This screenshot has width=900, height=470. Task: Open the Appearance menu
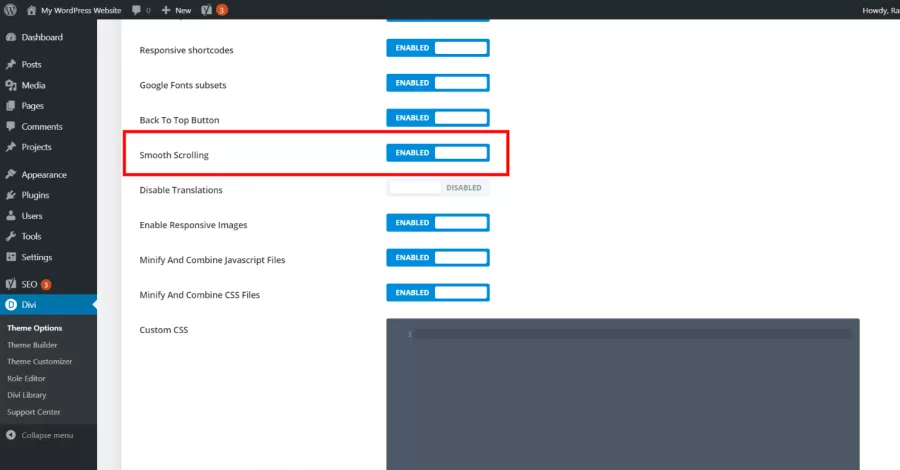(x=48, y=174)
